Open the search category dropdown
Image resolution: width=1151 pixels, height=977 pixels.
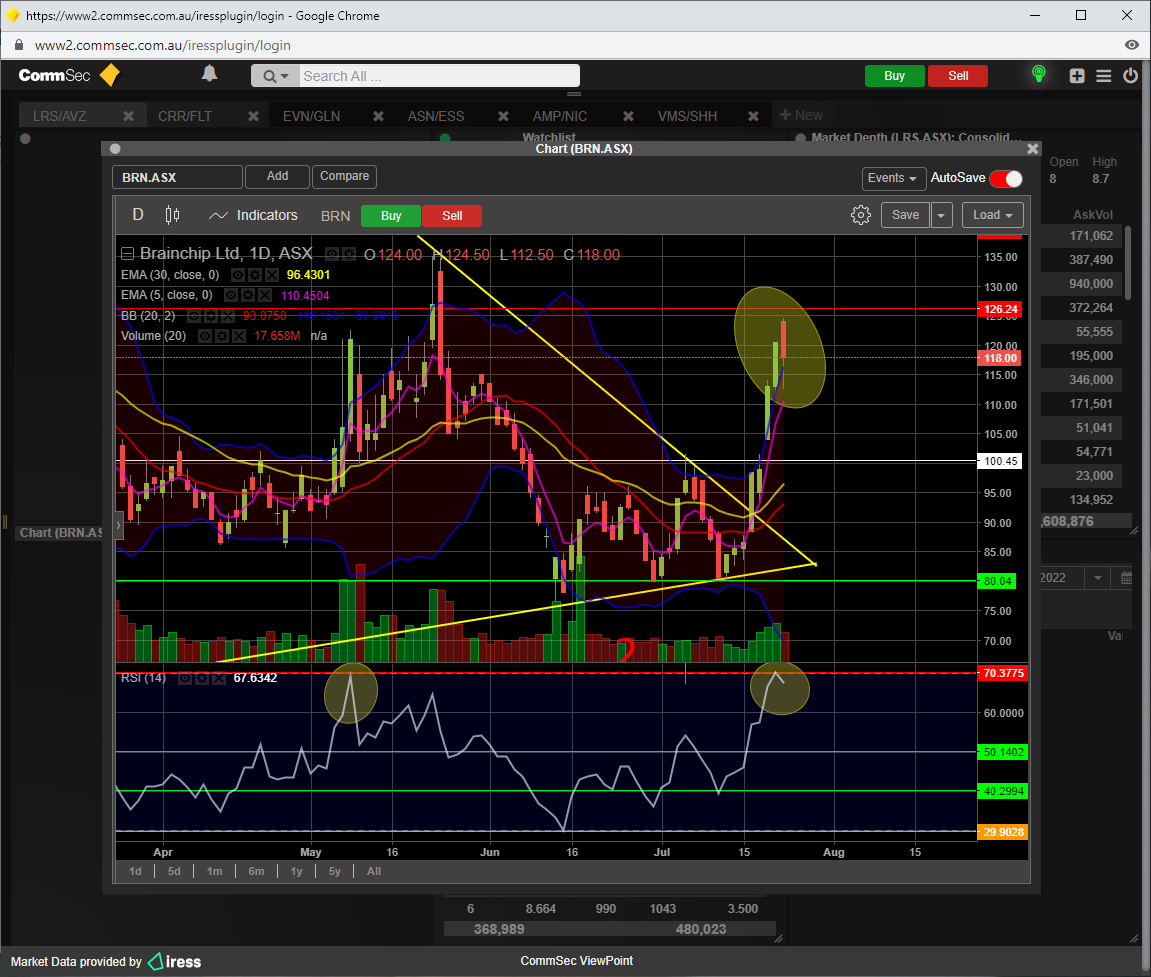275,76
